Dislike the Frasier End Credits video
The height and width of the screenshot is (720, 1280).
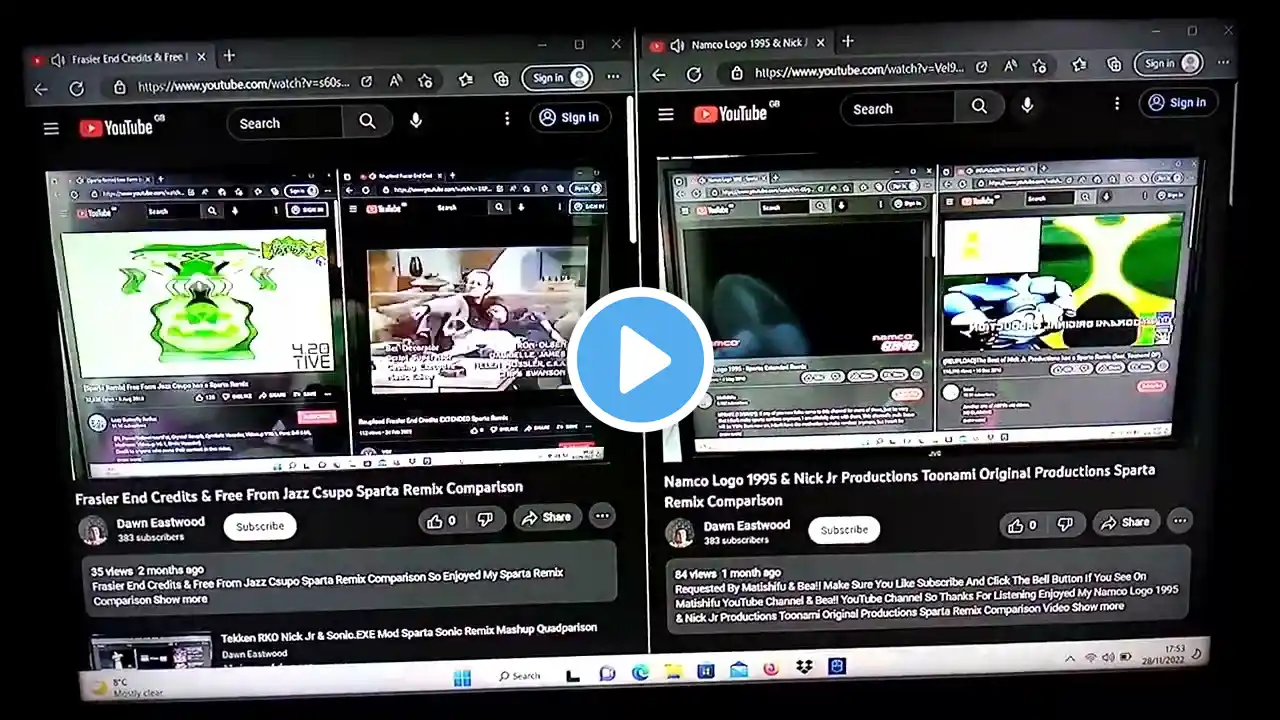point(485,519)
